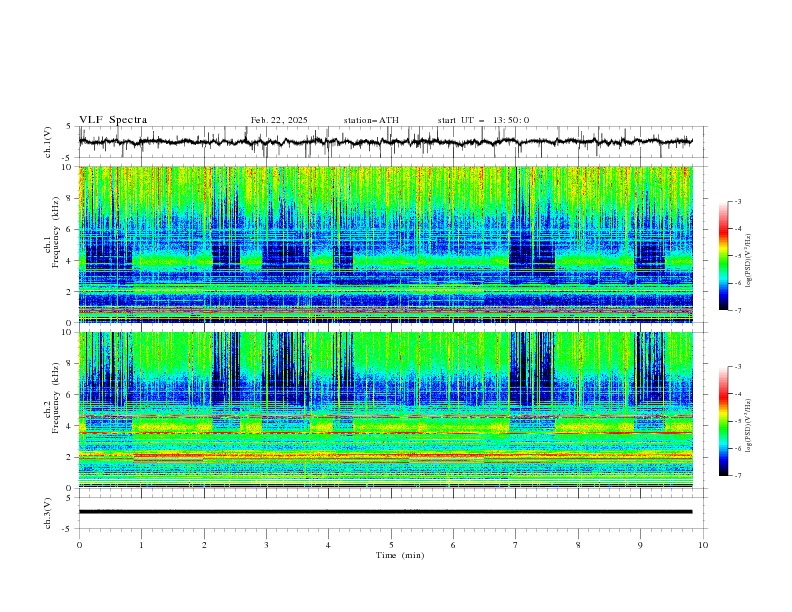Screen dimensions: 792x612
Task: Select the "Time (min)" x-axis label
Action: (x=400, y=555)
